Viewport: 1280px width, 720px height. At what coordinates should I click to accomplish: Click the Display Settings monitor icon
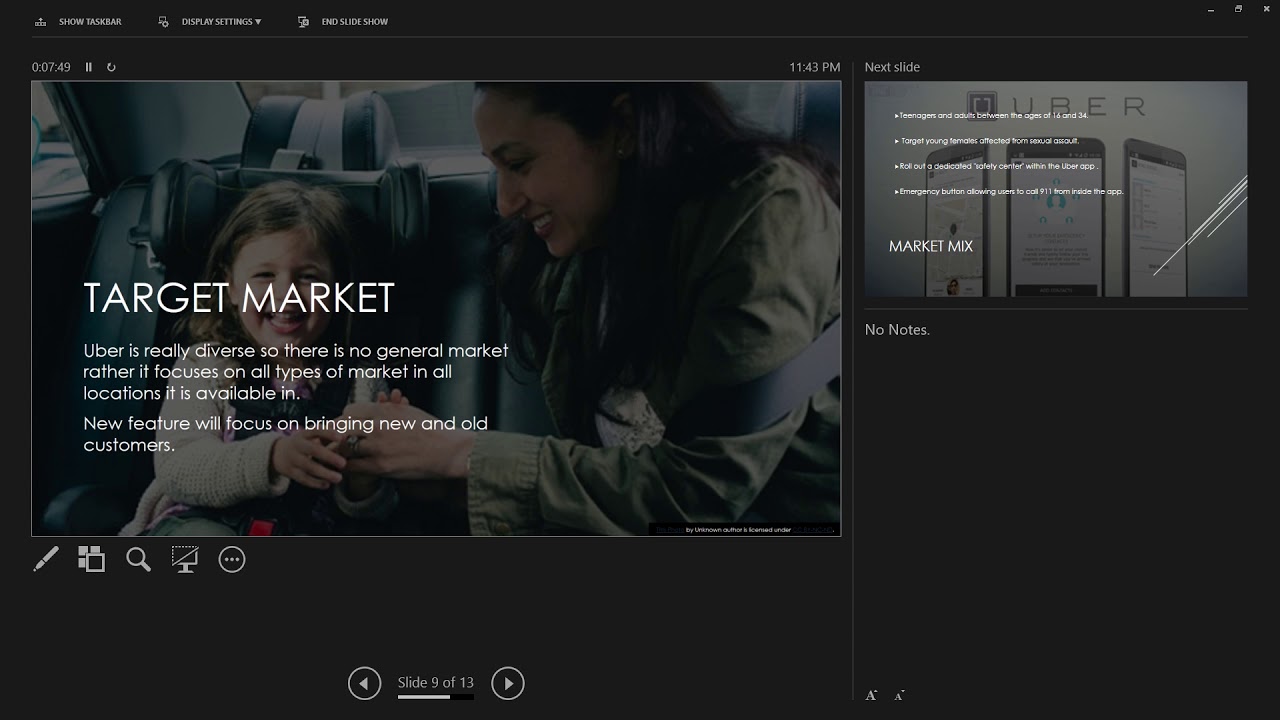click(x=164, y=21)
